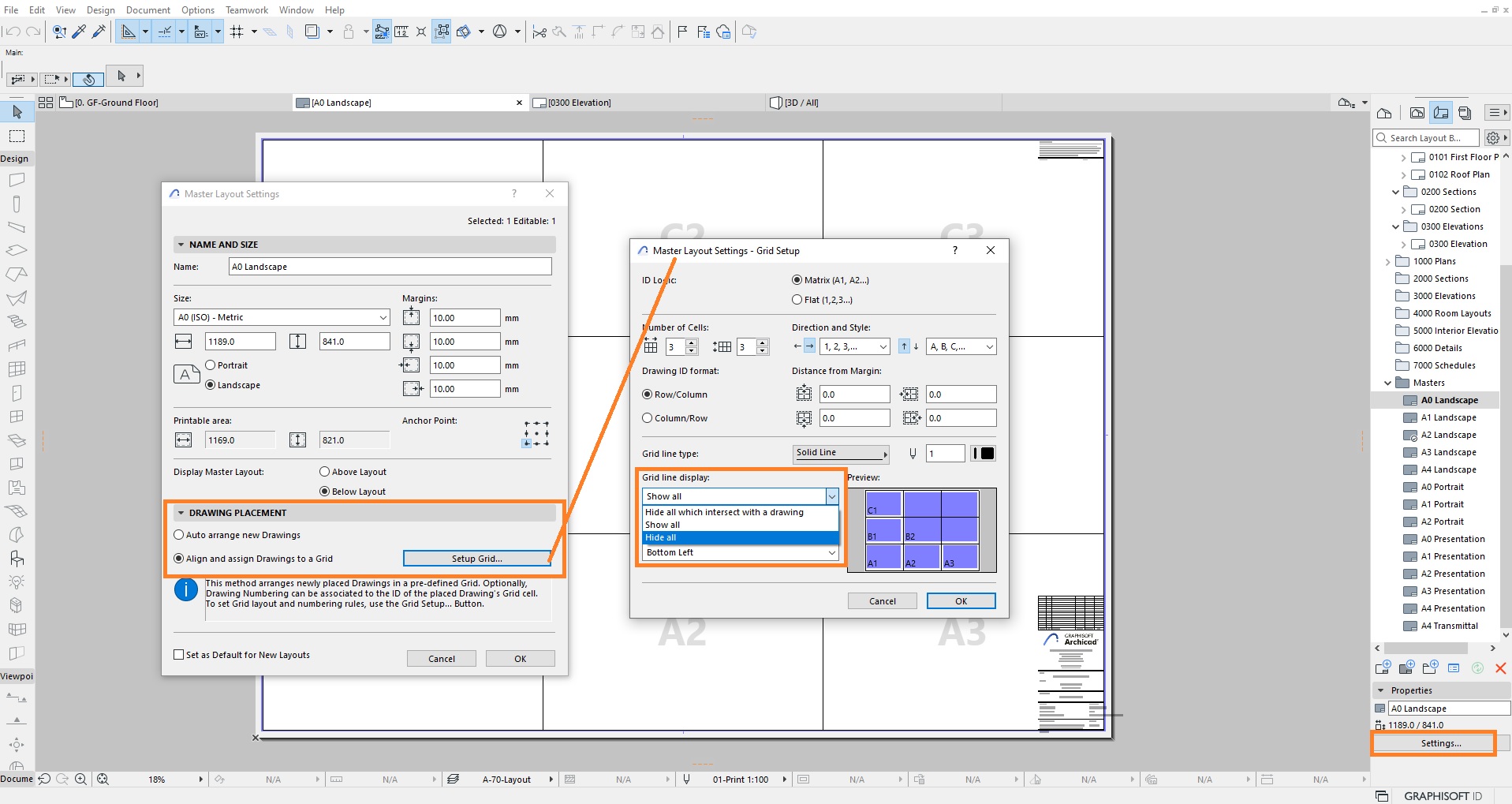Click the red delete icon in the Navigator
This screenshot has height=804, width=1512.
pyautogui.click(x=1500, y=668)
